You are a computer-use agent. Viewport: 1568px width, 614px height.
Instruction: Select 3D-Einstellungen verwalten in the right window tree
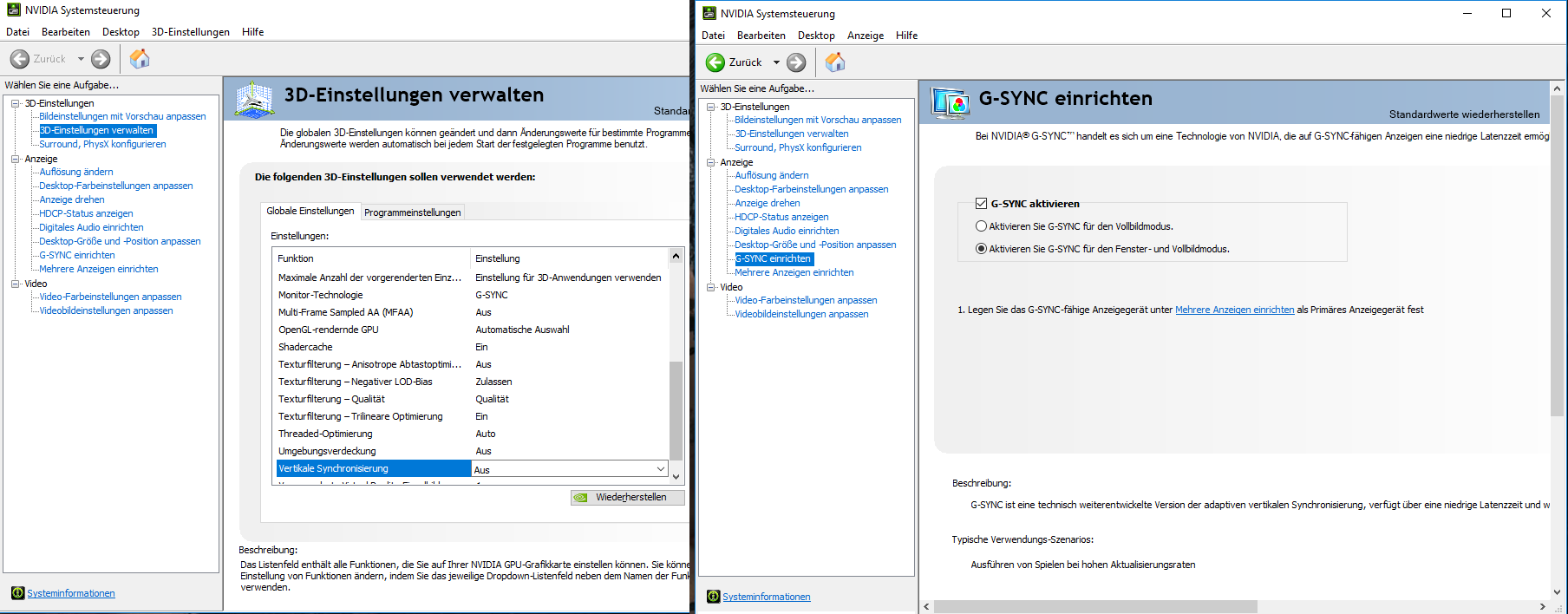point(792,134)
